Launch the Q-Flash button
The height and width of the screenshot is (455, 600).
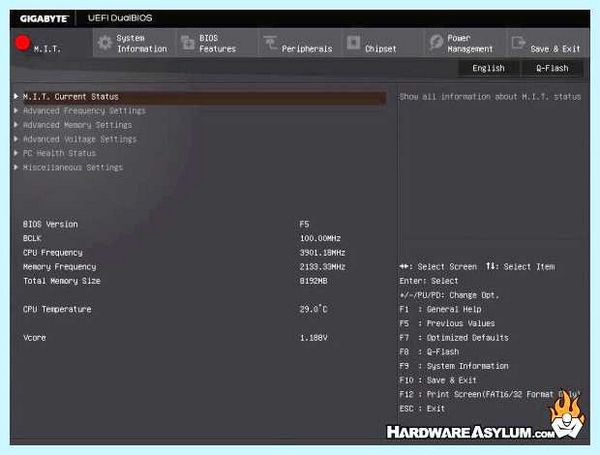(x=552, y=68)
